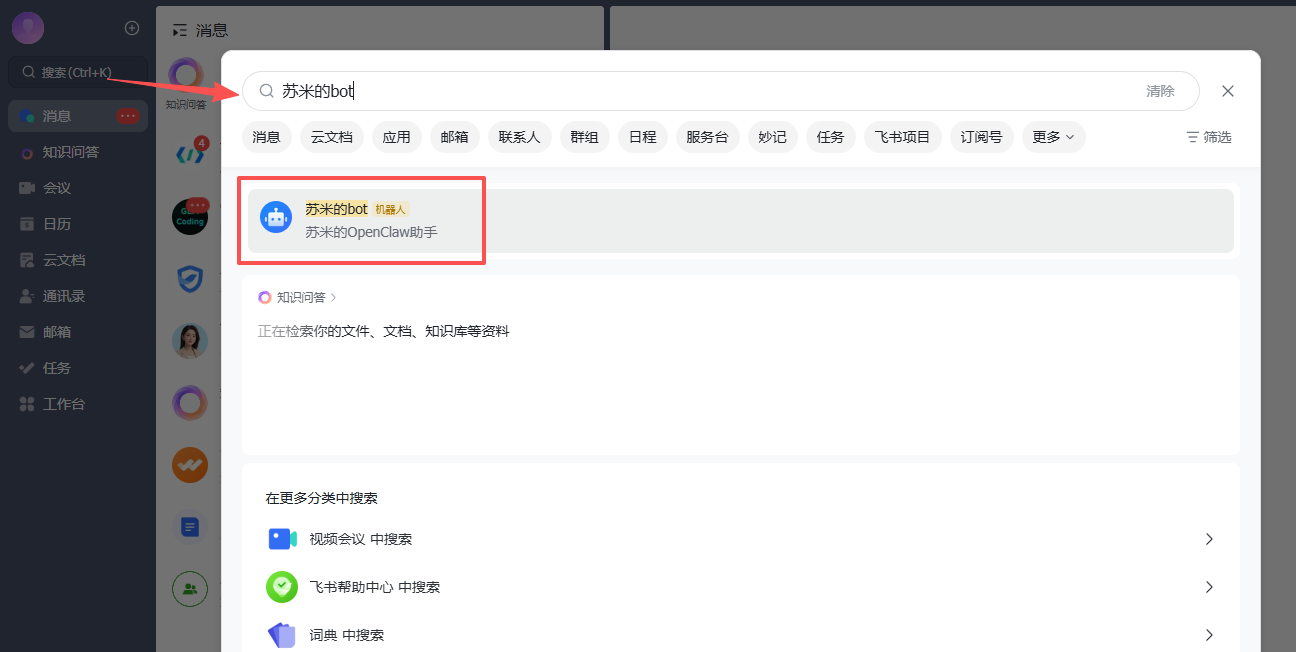The width and height of the screenshot is (1296, 652).
Task: Switch to the 群组 filter tab
Action: [x=584, y=137]
